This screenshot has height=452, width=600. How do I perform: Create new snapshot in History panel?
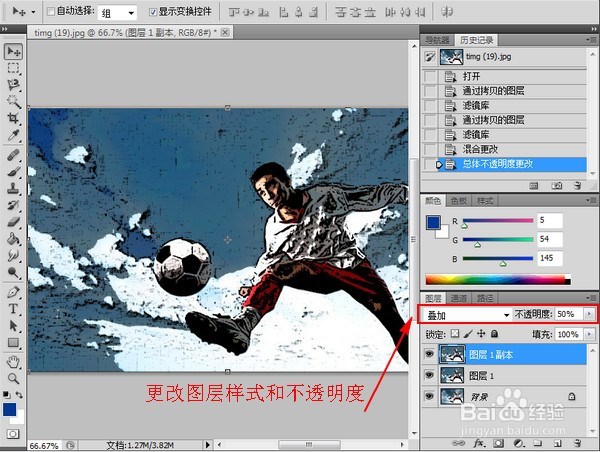click(557, 186)
